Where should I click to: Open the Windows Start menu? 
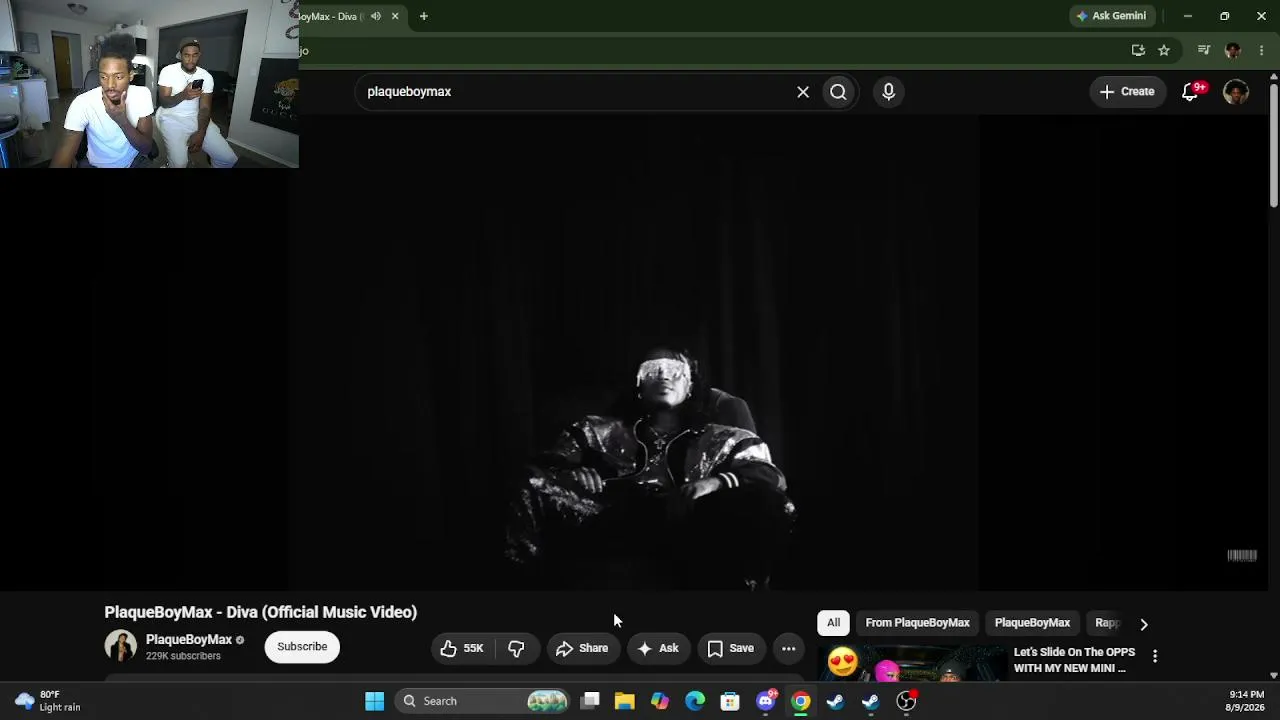pyautogui.click(x=375, y=701)
